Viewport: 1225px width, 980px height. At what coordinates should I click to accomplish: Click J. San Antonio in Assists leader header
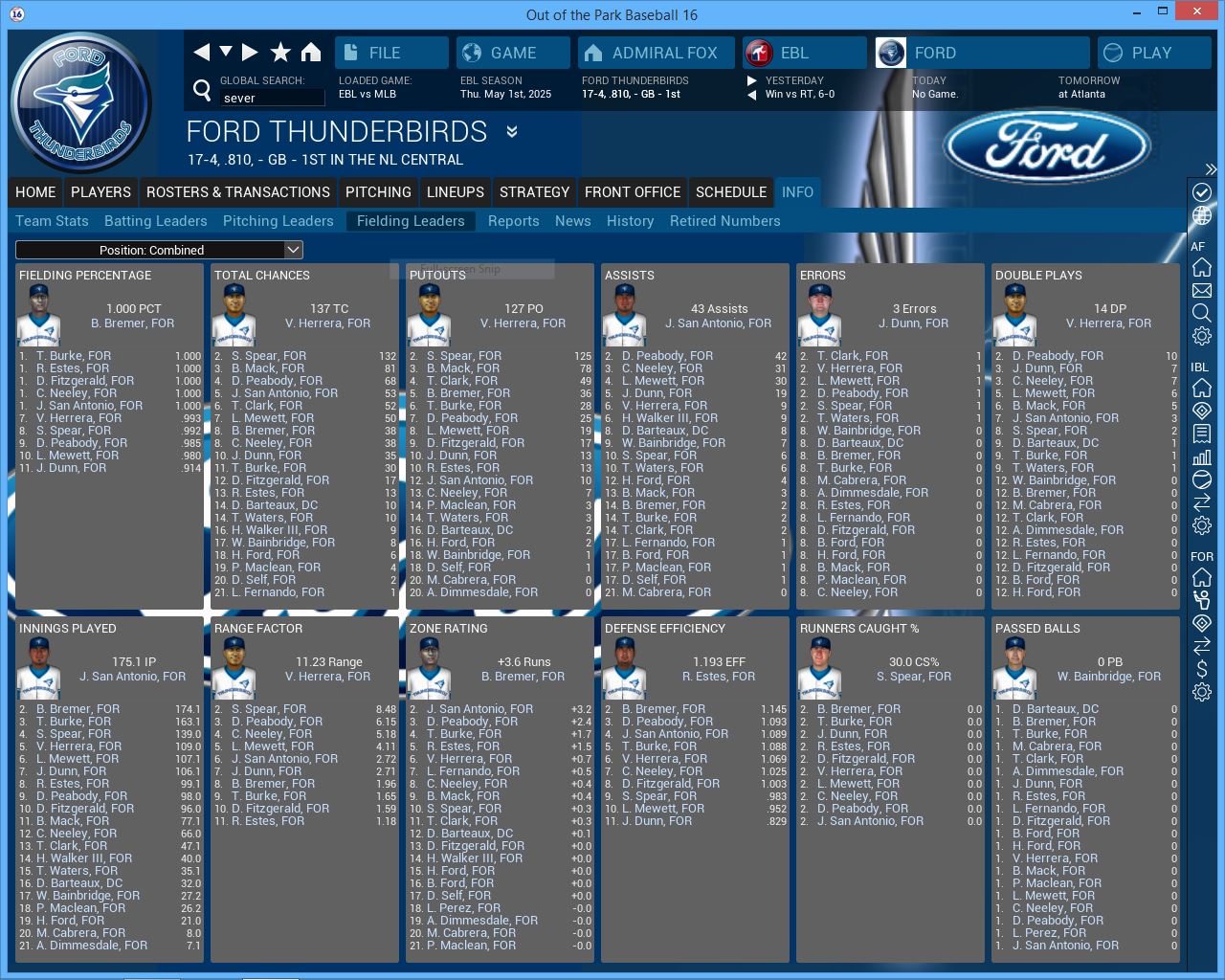click(x=718, y=323)
